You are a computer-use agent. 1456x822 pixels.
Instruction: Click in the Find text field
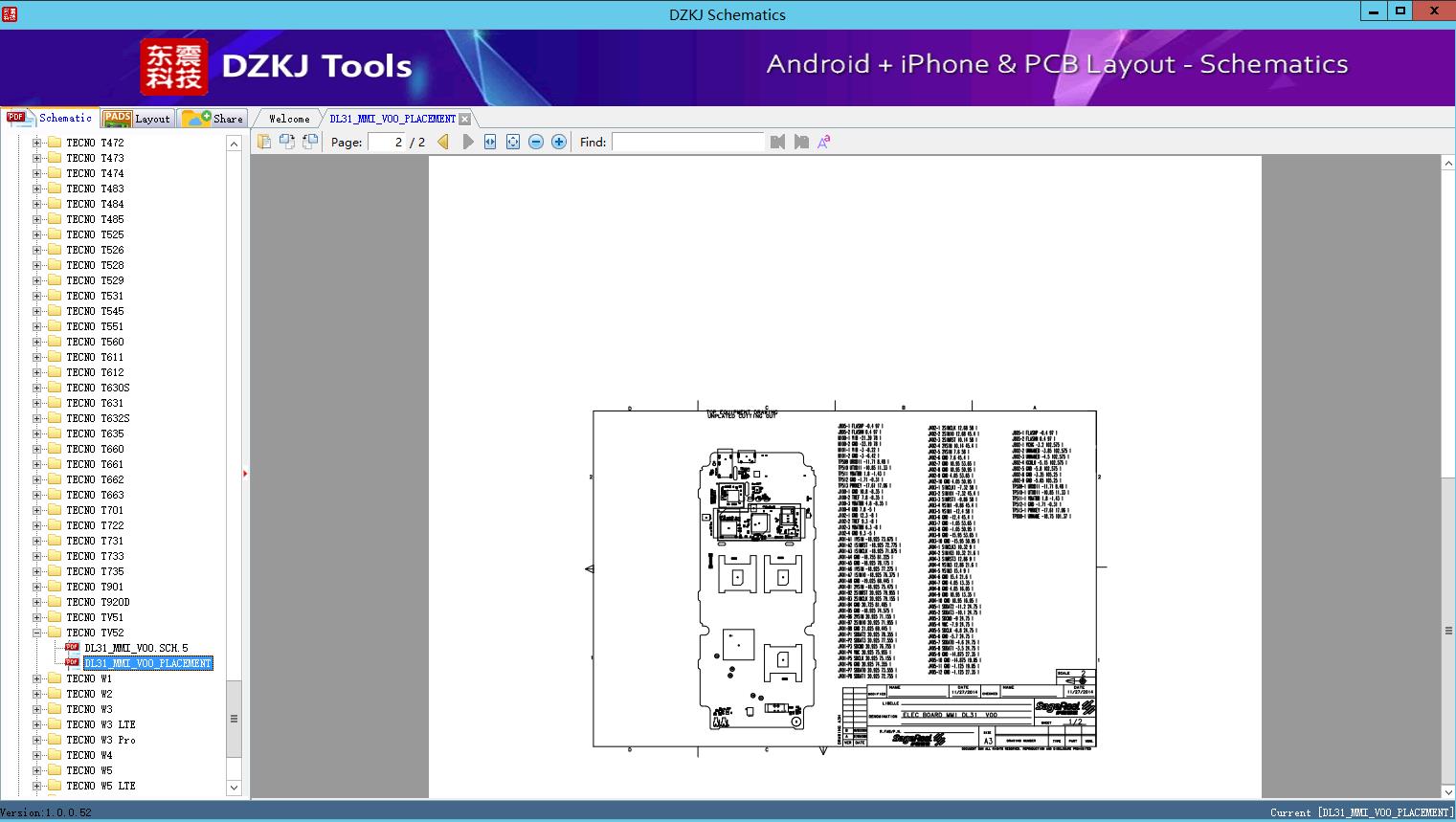click(x=687, y=142)
